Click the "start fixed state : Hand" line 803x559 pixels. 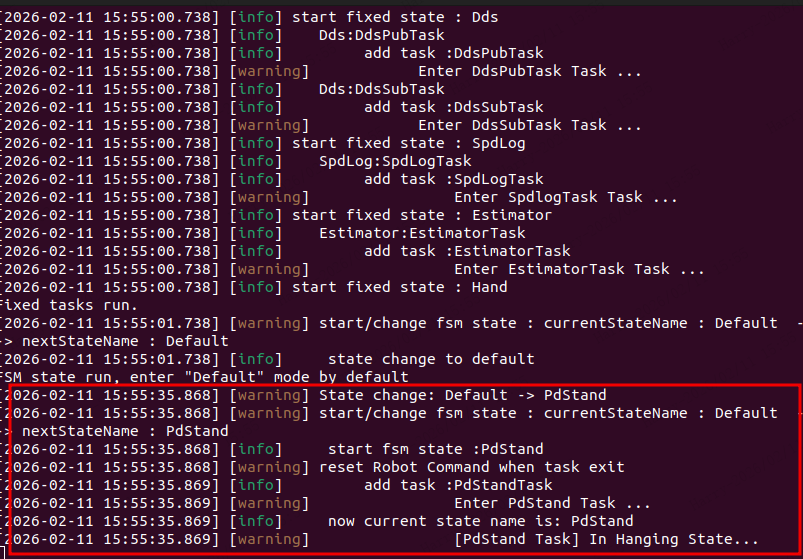point(413,287)
